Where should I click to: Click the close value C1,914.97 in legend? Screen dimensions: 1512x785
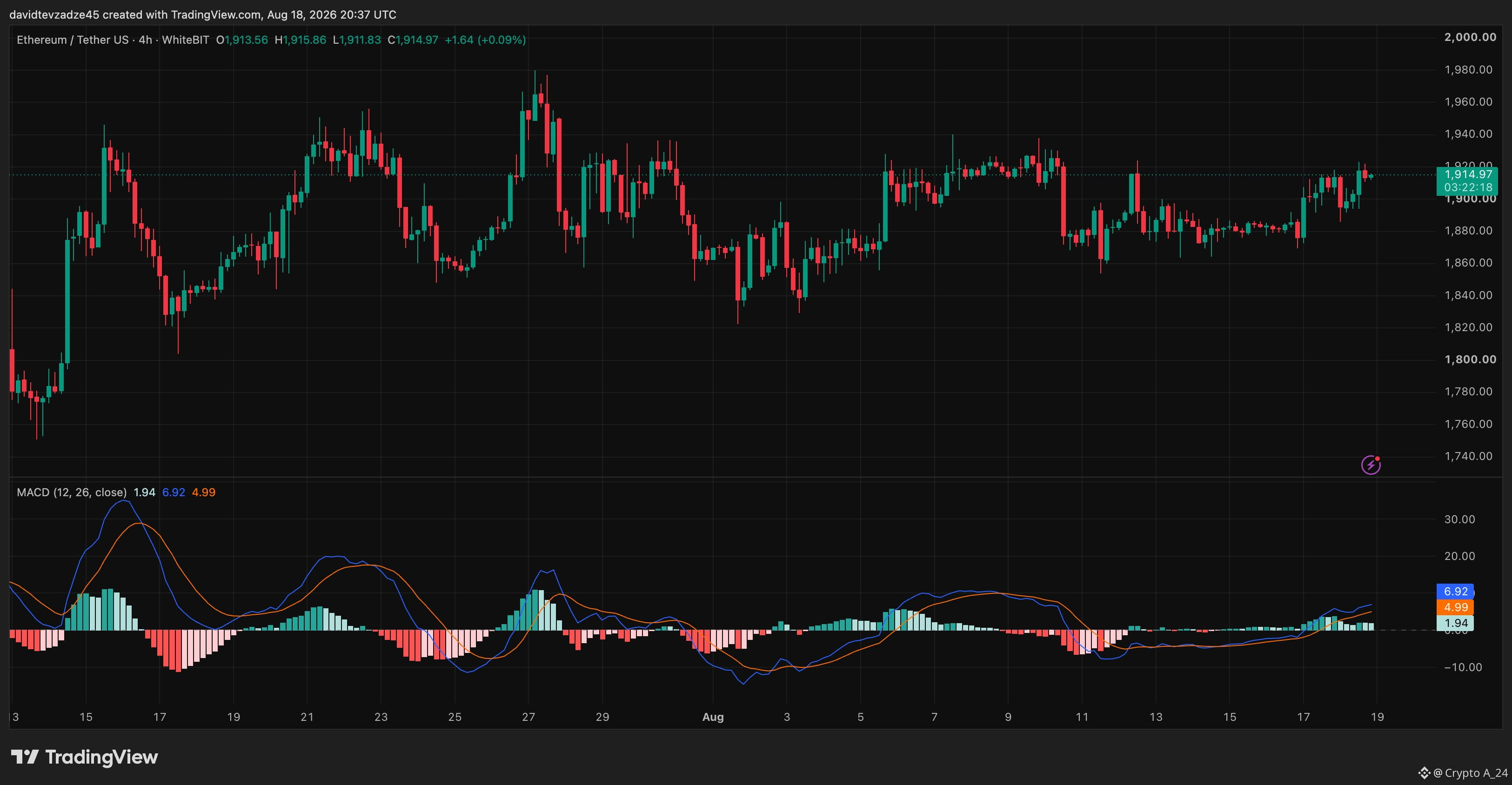click(413, 40)
